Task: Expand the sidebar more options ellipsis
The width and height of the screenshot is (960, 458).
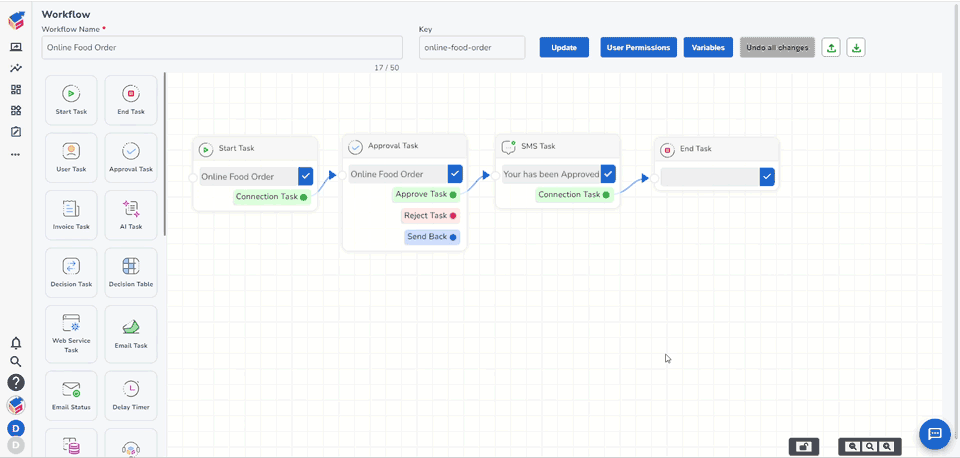Action: (x=16, y=154)
